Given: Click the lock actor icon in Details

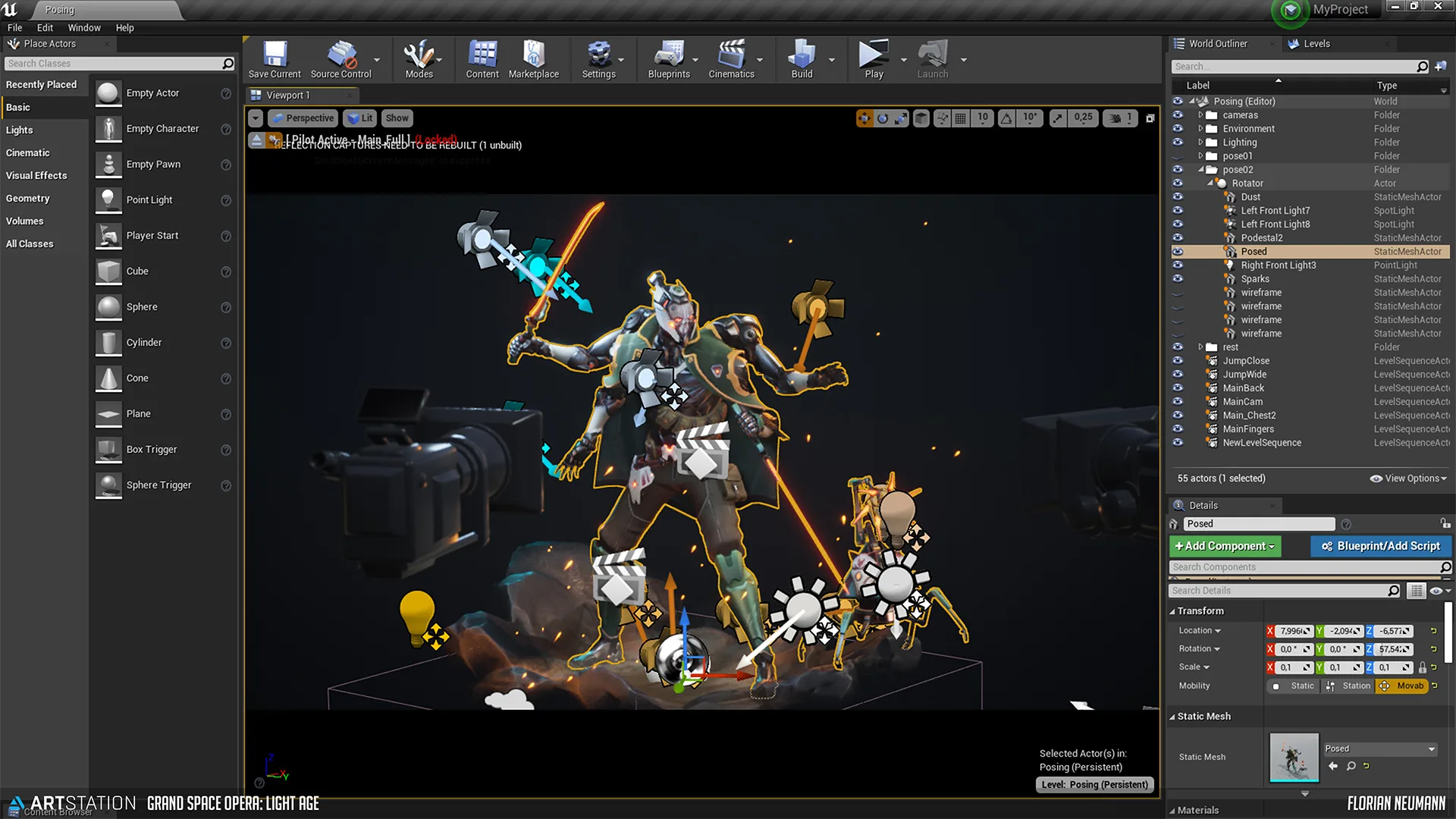Looking at the screenshot, I should coord(1445,524).
